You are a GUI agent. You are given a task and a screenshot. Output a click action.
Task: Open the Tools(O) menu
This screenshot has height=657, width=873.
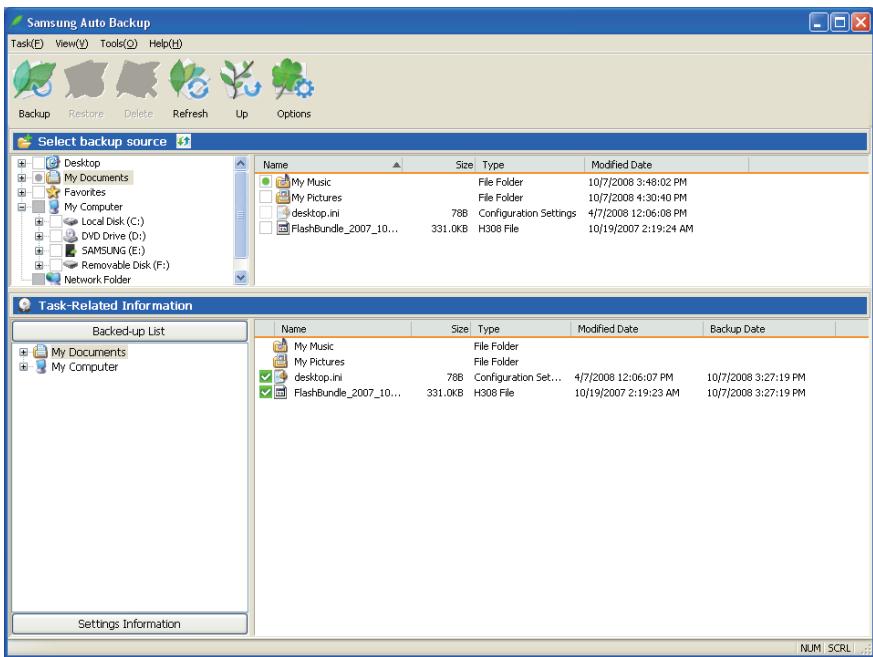[118, 43]
